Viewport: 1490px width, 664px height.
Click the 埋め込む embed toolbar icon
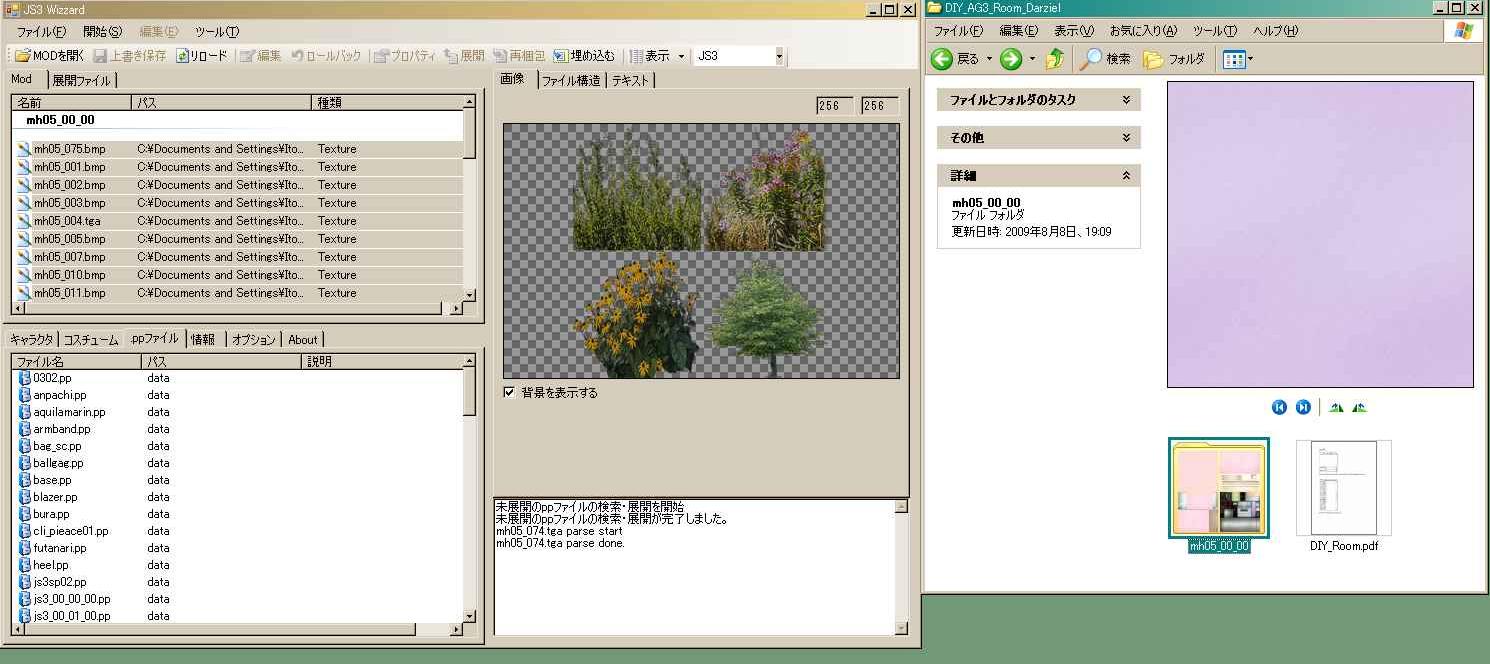point(584,56)
